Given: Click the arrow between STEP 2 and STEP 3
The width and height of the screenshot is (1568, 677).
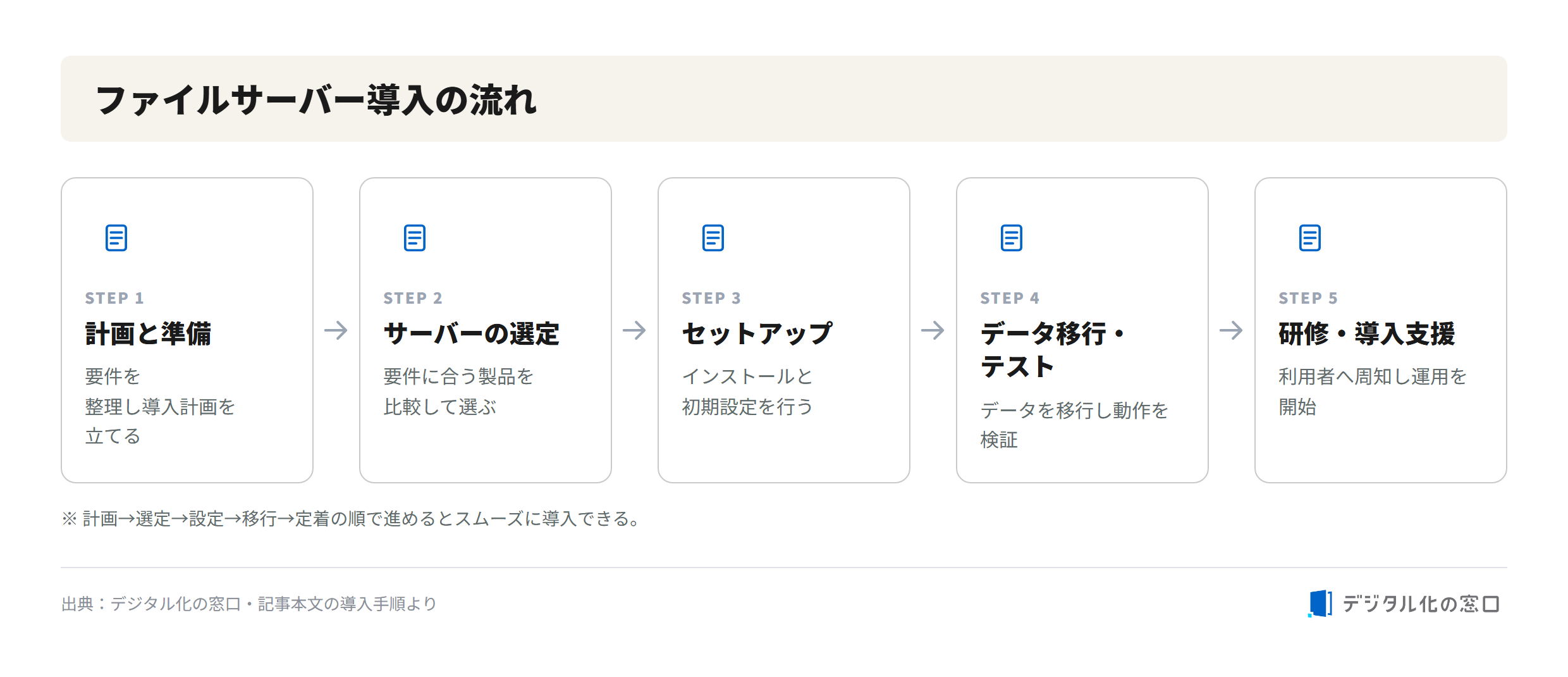Looking at the screenshot, I should coord(634,330).
